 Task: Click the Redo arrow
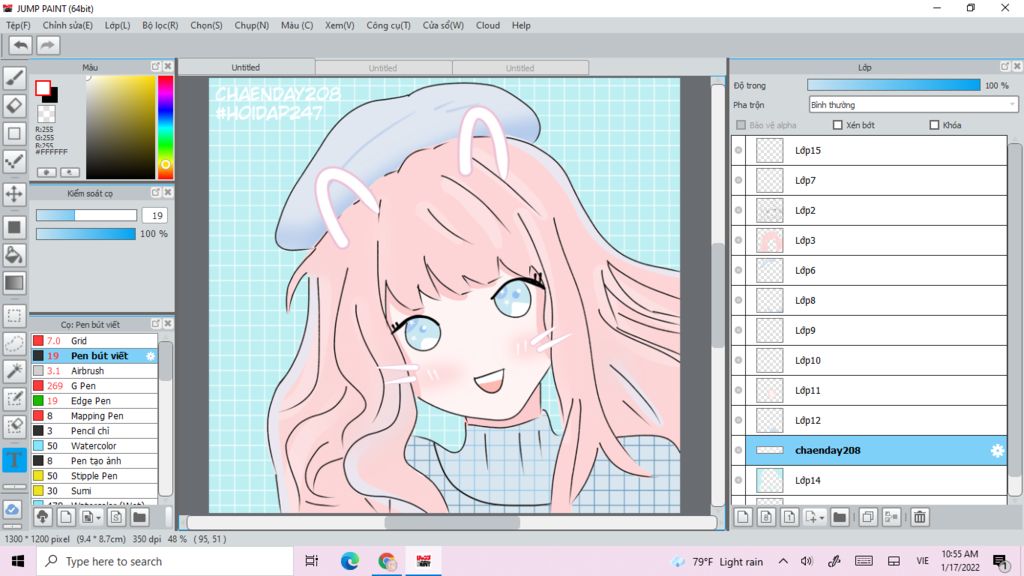coord(47,45)
